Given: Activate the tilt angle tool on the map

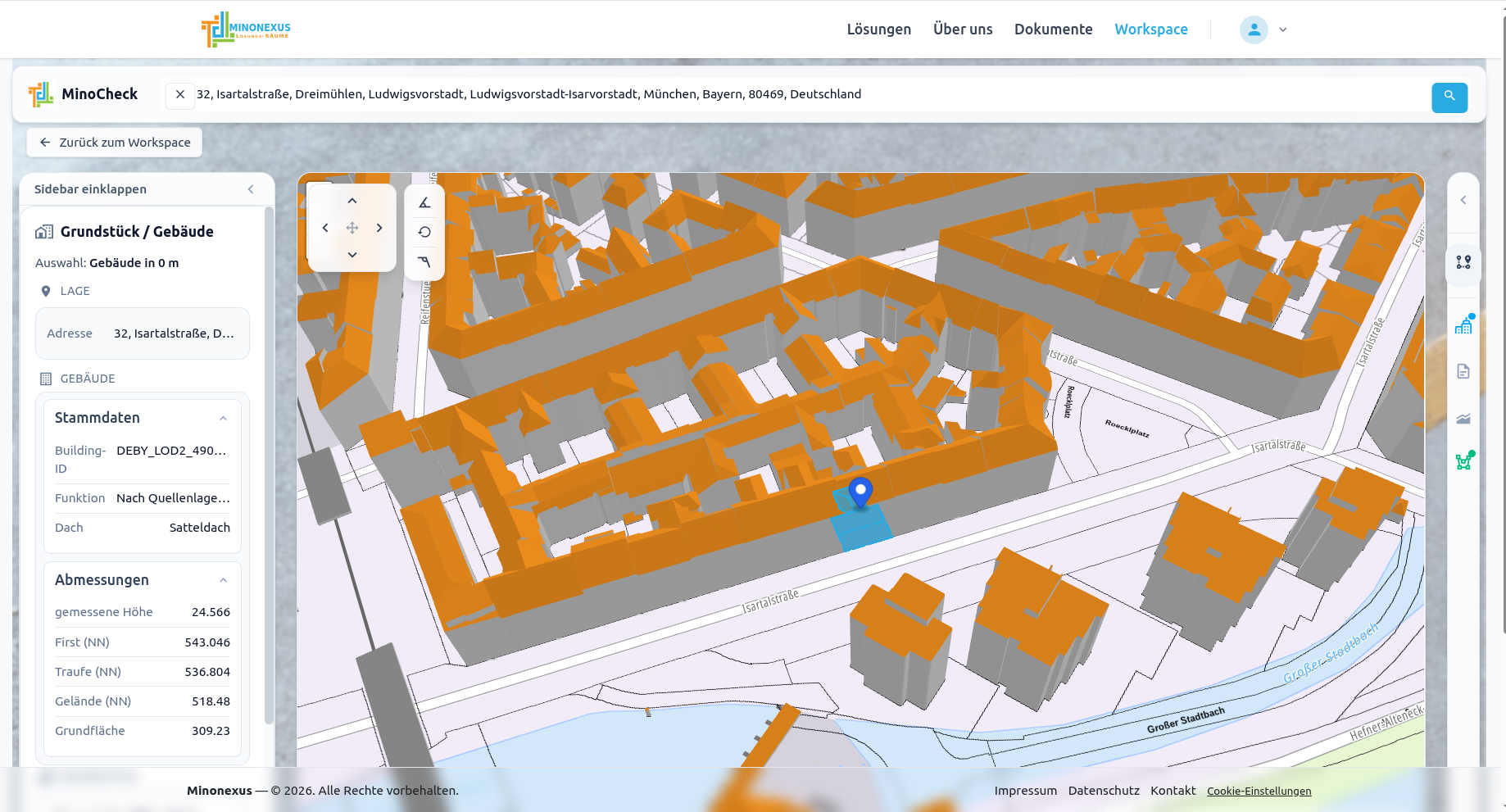Looking at the screenshot, I should [x=424, y=202].
